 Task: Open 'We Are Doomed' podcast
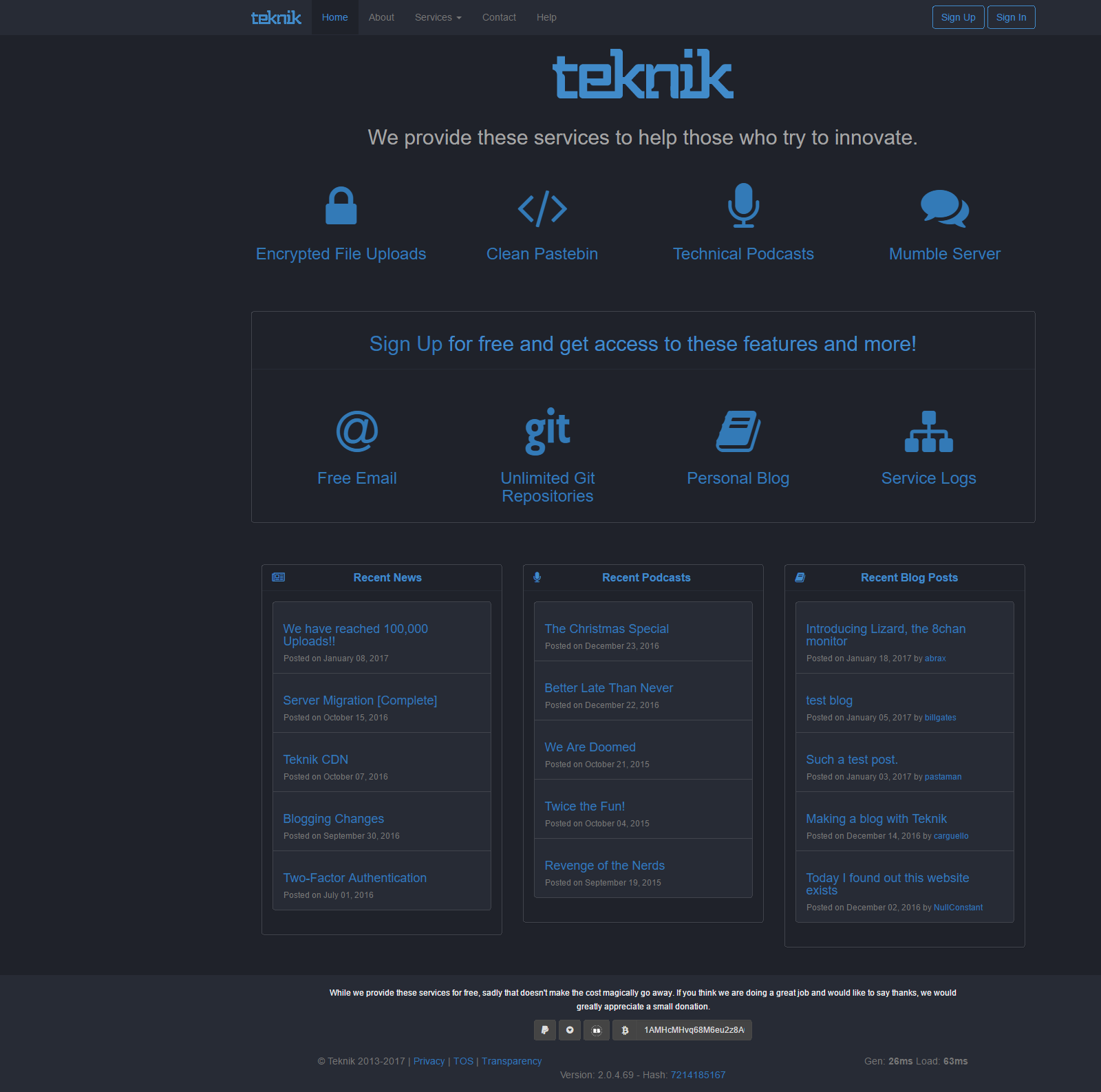click(590, 747)
